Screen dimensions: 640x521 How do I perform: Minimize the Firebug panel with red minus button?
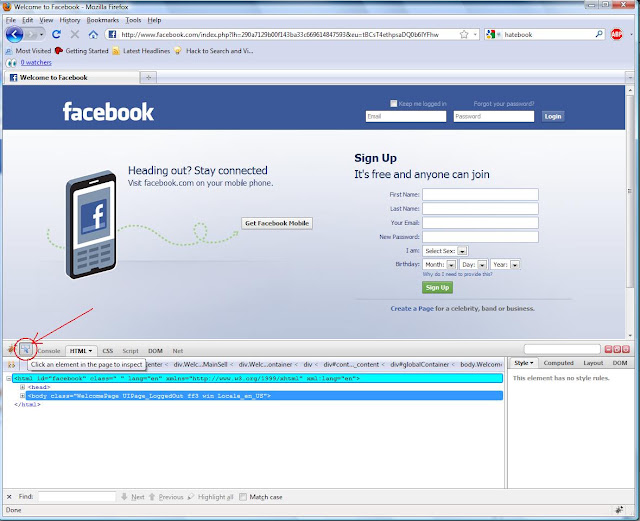[608, 349]
